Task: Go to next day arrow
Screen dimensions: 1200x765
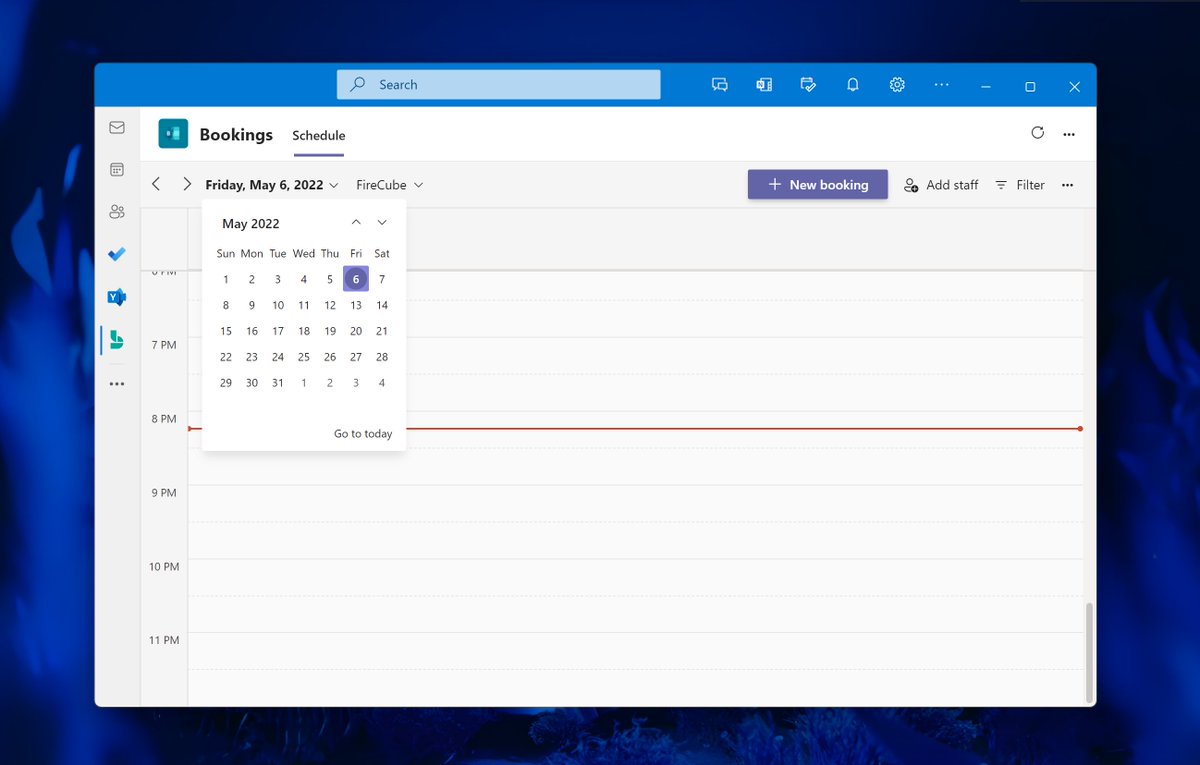Action: (187, 184)
